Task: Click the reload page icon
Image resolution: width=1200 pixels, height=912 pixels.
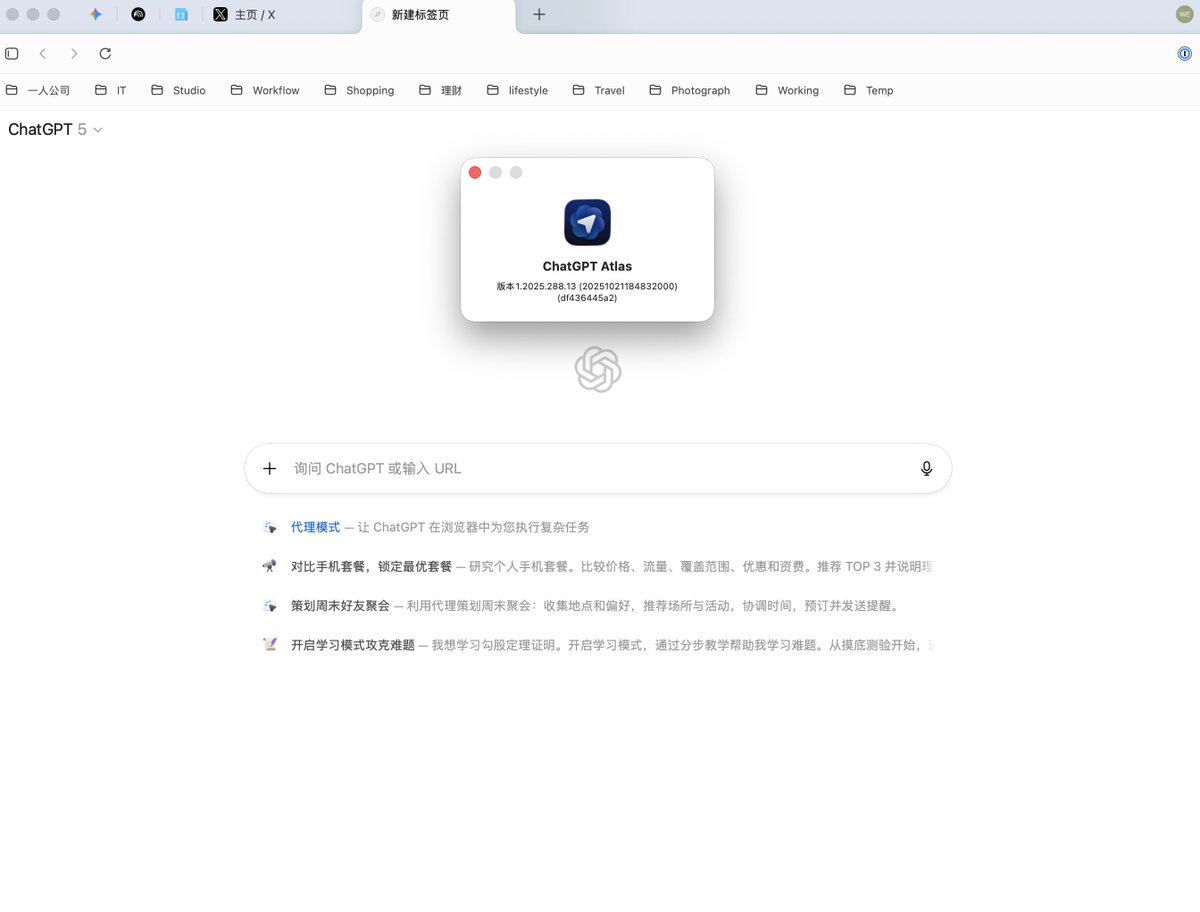Action: pos(105,54)
